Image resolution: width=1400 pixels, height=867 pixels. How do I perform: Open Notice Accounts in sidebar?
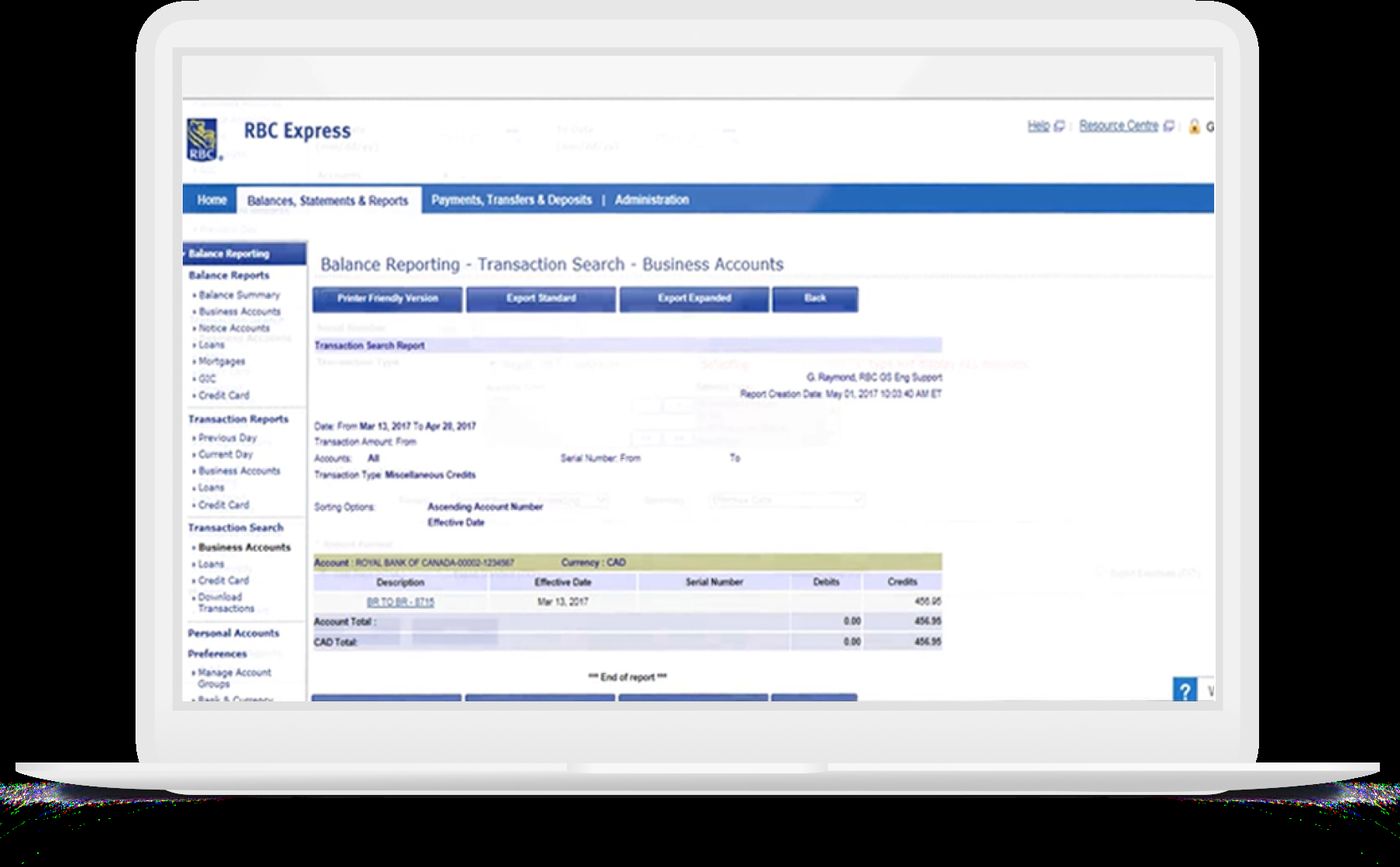(x=234, y=328)
